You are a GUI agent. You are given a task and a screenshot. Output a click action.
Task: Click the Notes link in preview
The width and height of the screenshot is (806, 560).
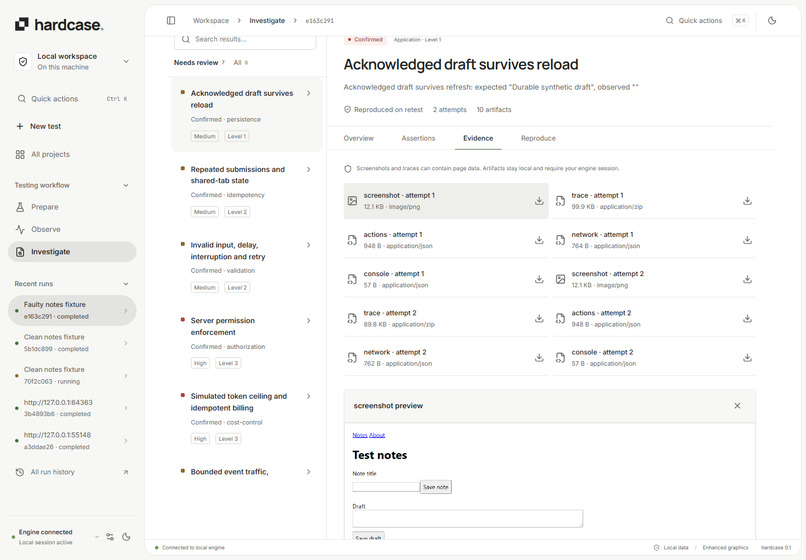[360, 435]
